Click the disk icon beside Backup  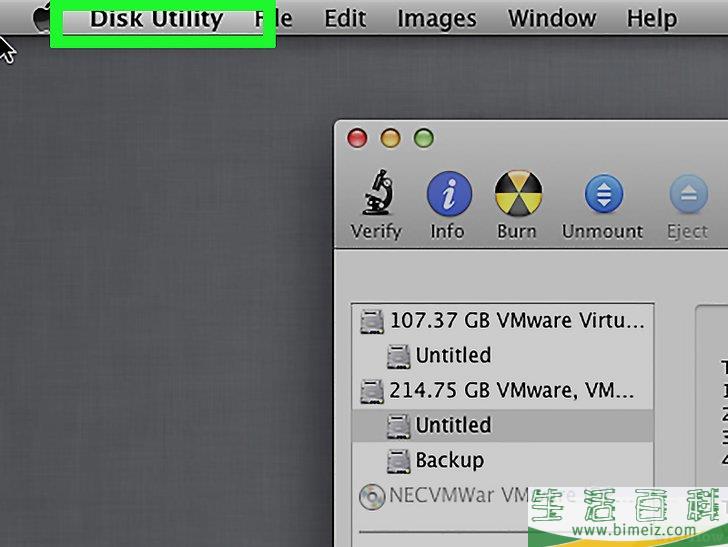point(398,461)
